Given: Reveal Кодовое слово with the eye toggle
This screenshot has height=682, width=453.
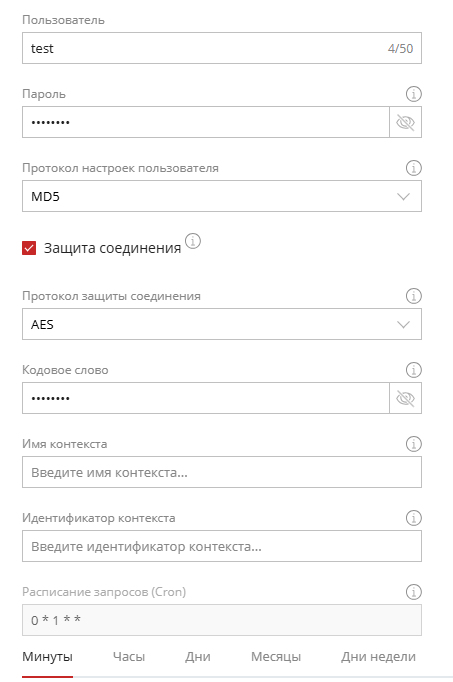Looking at the screenshot, I should click(405, 398).
